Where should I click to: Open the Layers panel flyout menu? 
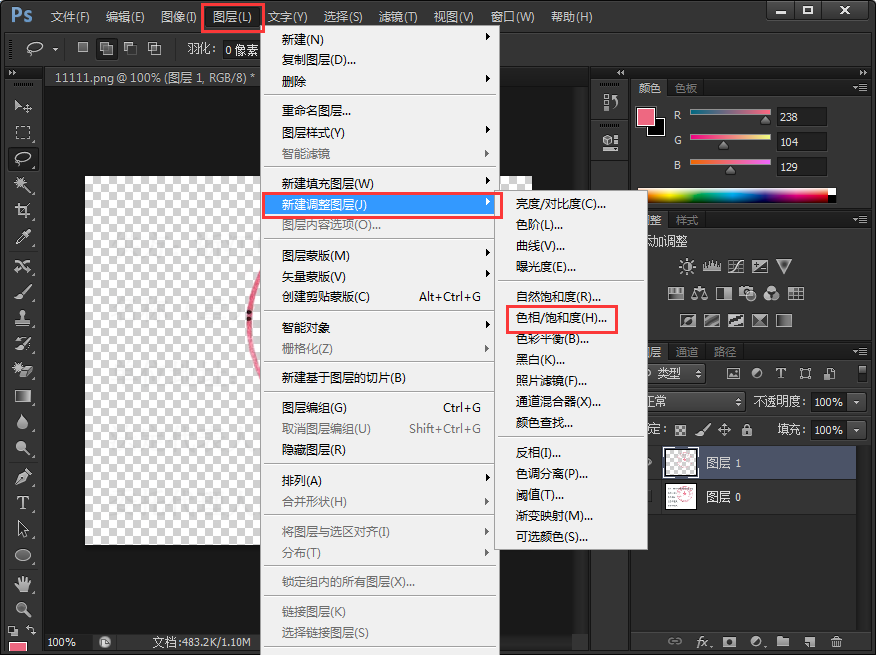tap(860, 352)
